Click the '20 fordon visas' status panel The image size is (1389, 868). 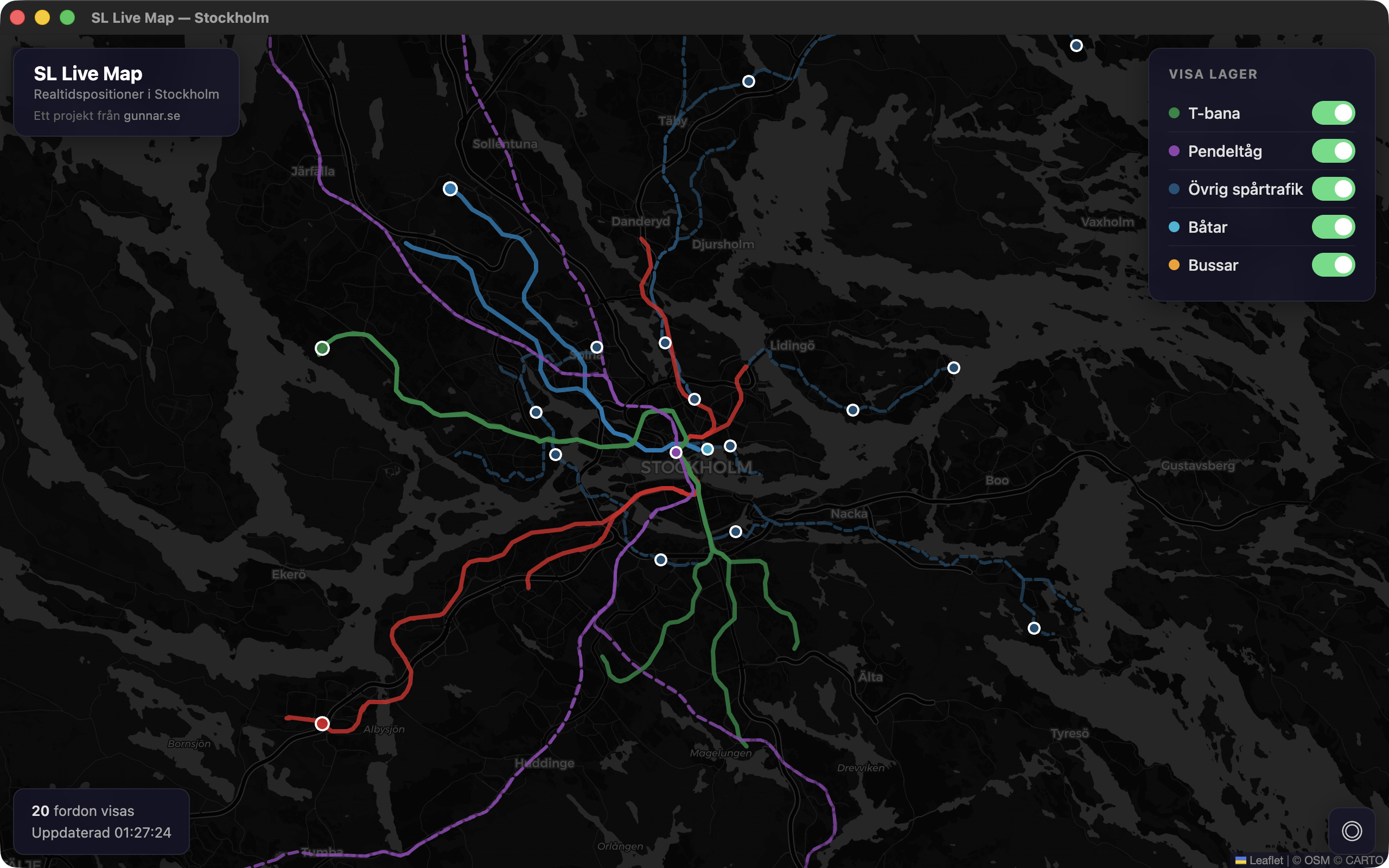pos(101,821)
